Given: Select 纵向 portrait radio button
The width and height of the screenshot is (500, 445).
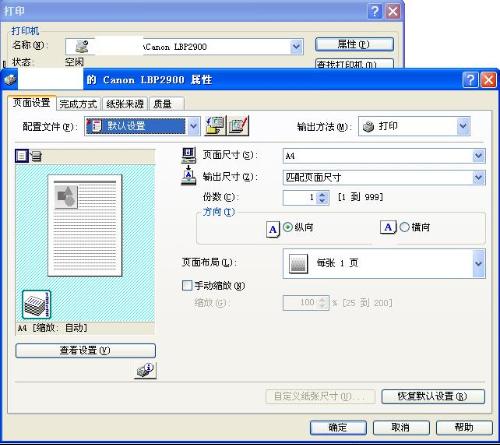Looking at the screenshot, I should pos(288,227).
